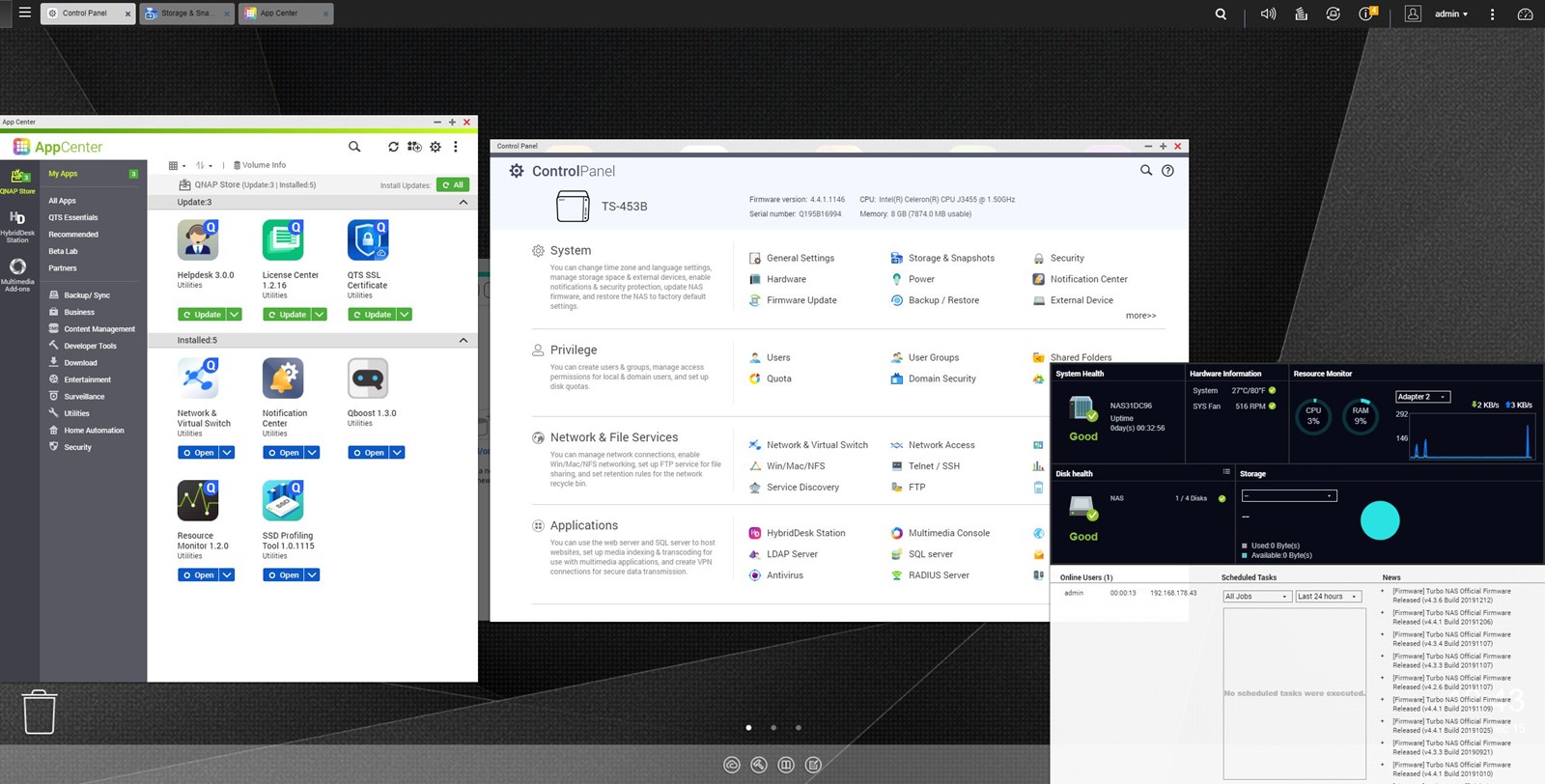The height and width of the screenshot is (784, 1545).
Task: Open the event notifications info icon
Action: point(1367,14)
